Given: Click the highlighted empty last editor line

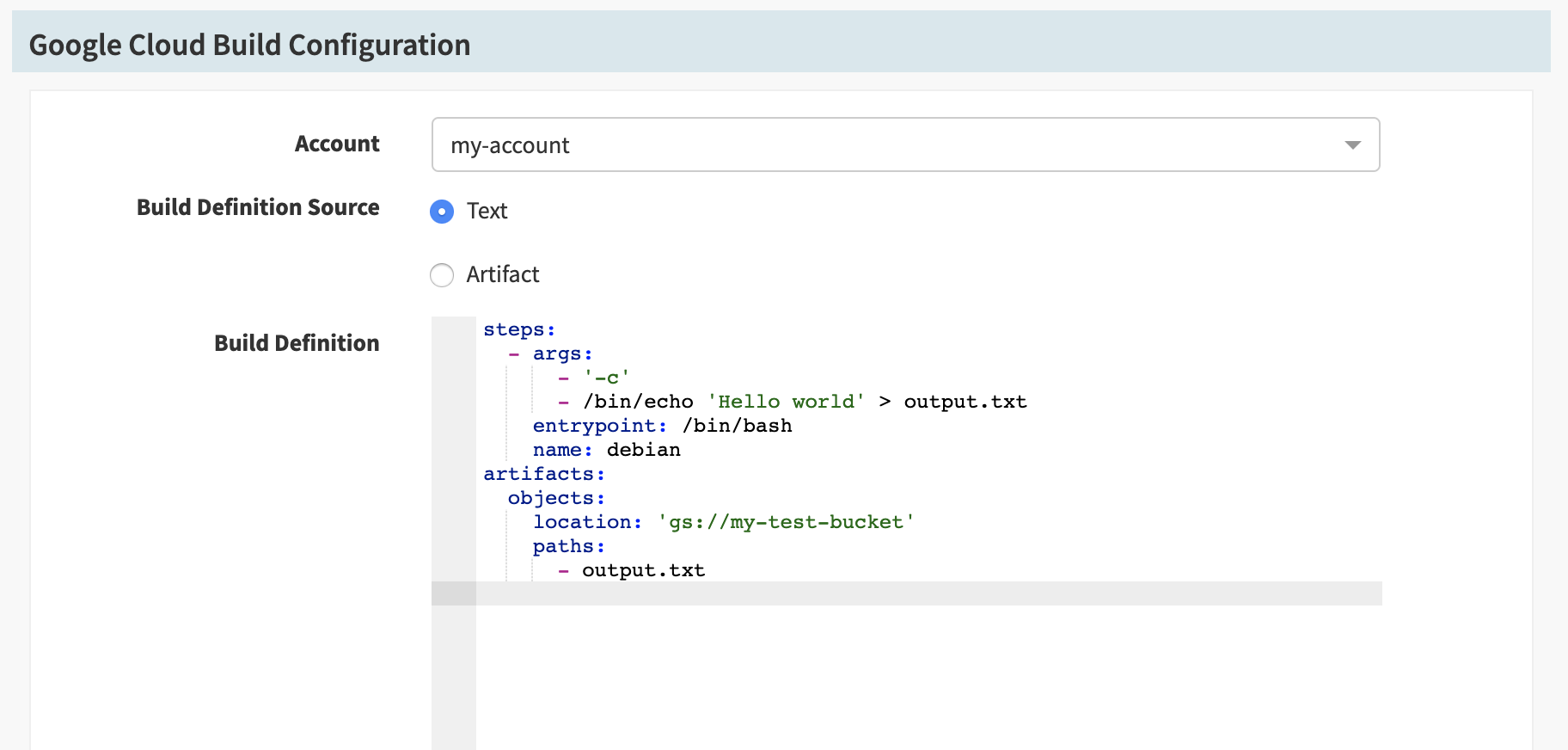Looking at the screenshot, I should coord(928,593).
